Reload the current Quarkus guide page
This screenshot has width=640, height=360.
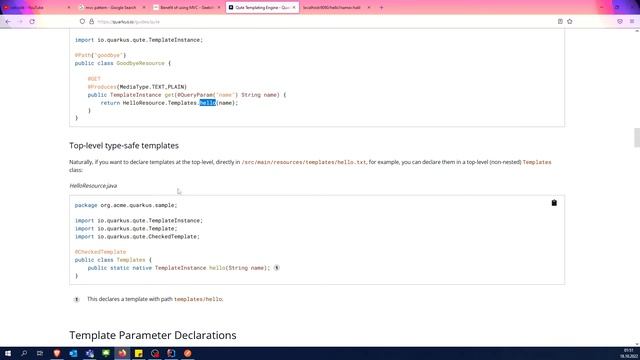click(32, 22)
